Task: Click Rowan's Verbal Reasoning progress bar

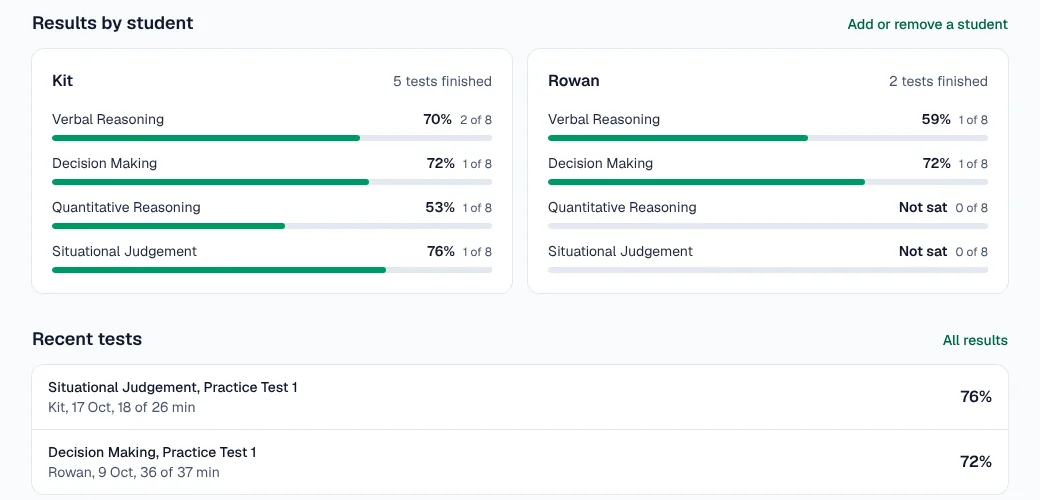Action: coord(768,138)
